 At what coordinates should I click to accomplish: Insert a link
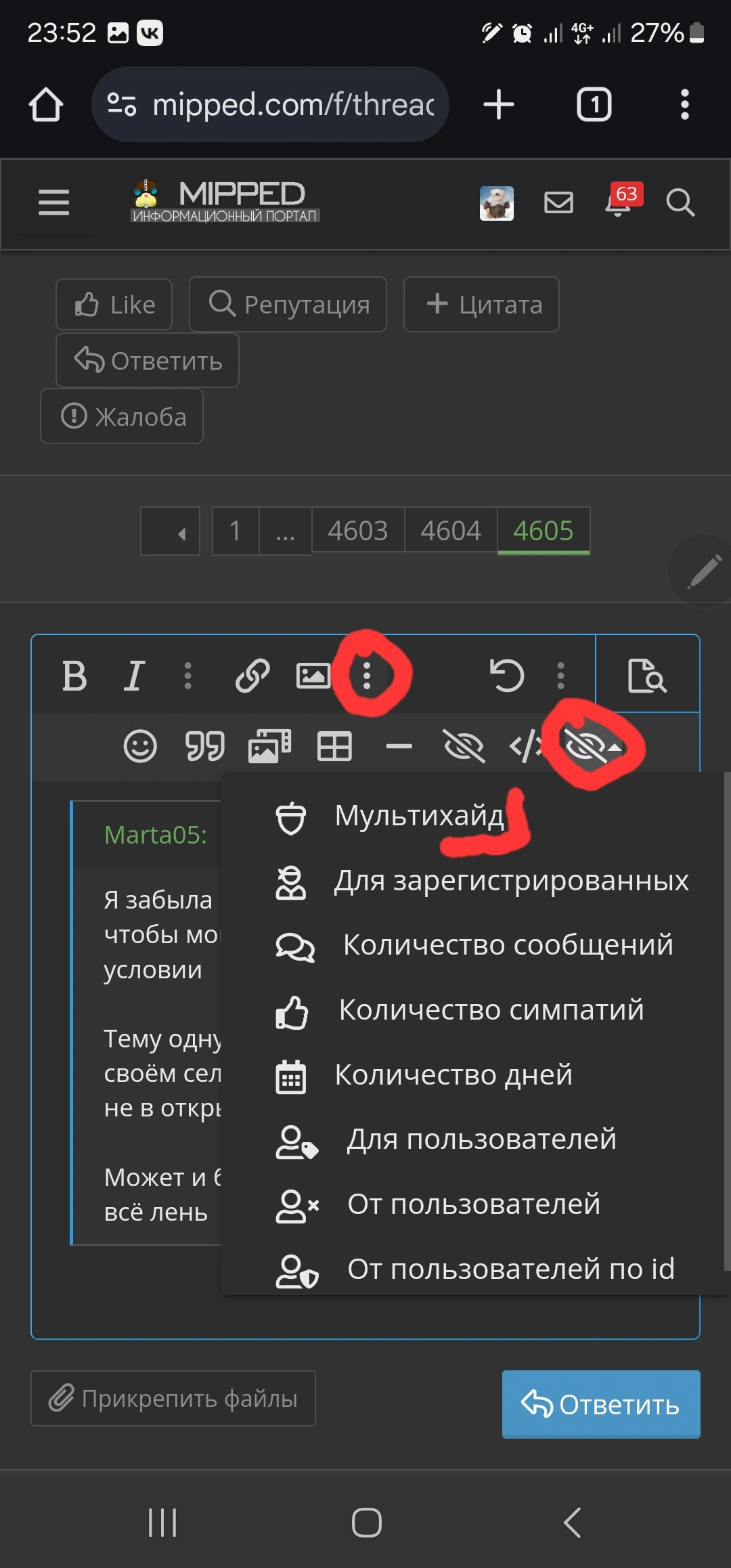(x=252, y=676)
